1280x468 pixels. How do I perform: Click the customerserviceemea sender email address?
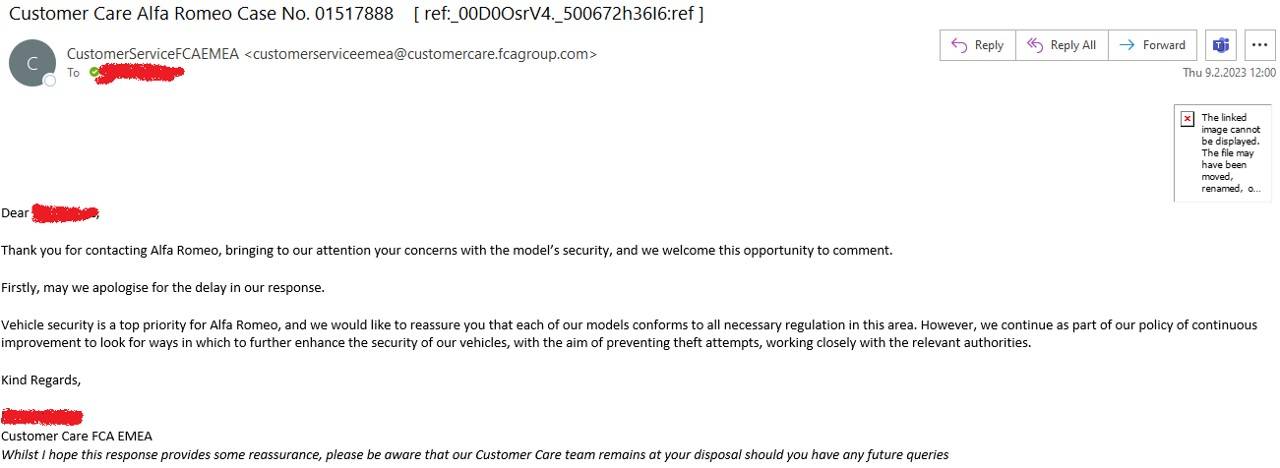coord(420,54)
